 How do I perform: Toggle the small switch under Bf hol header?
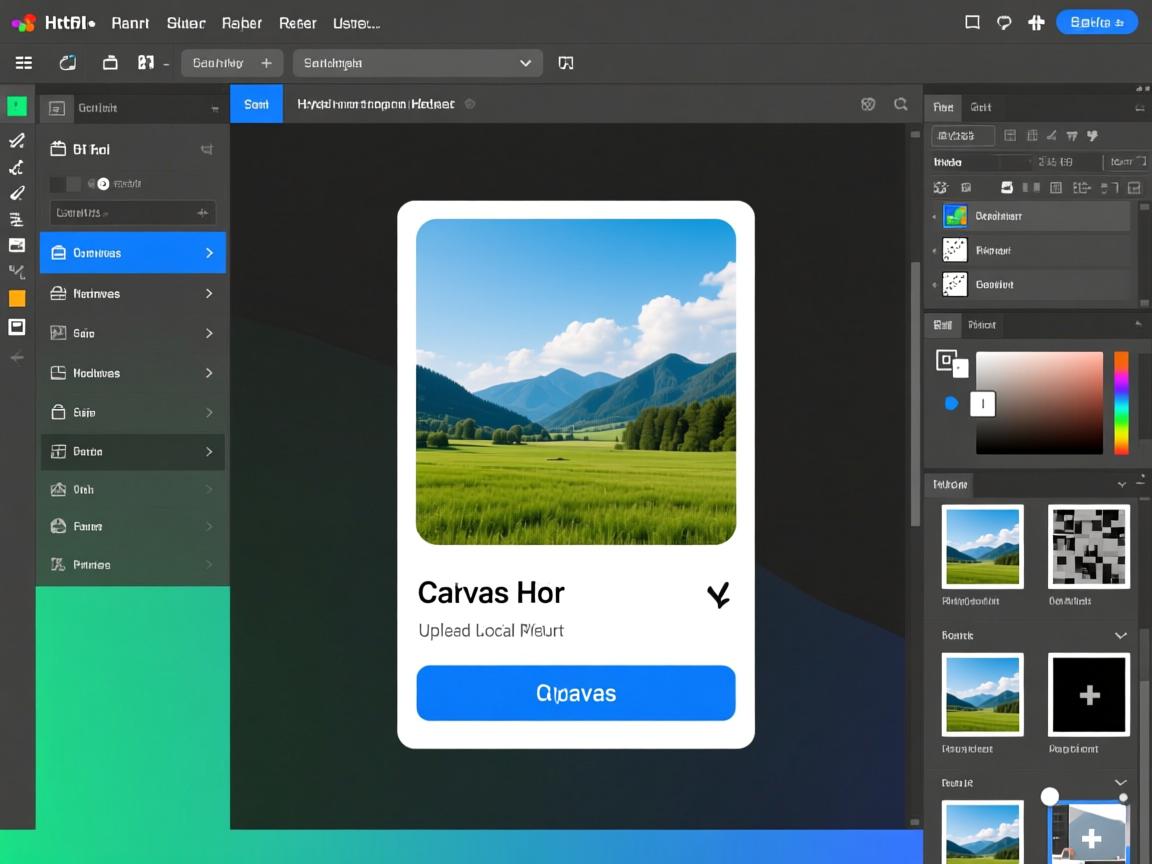[x=101, y=184]
